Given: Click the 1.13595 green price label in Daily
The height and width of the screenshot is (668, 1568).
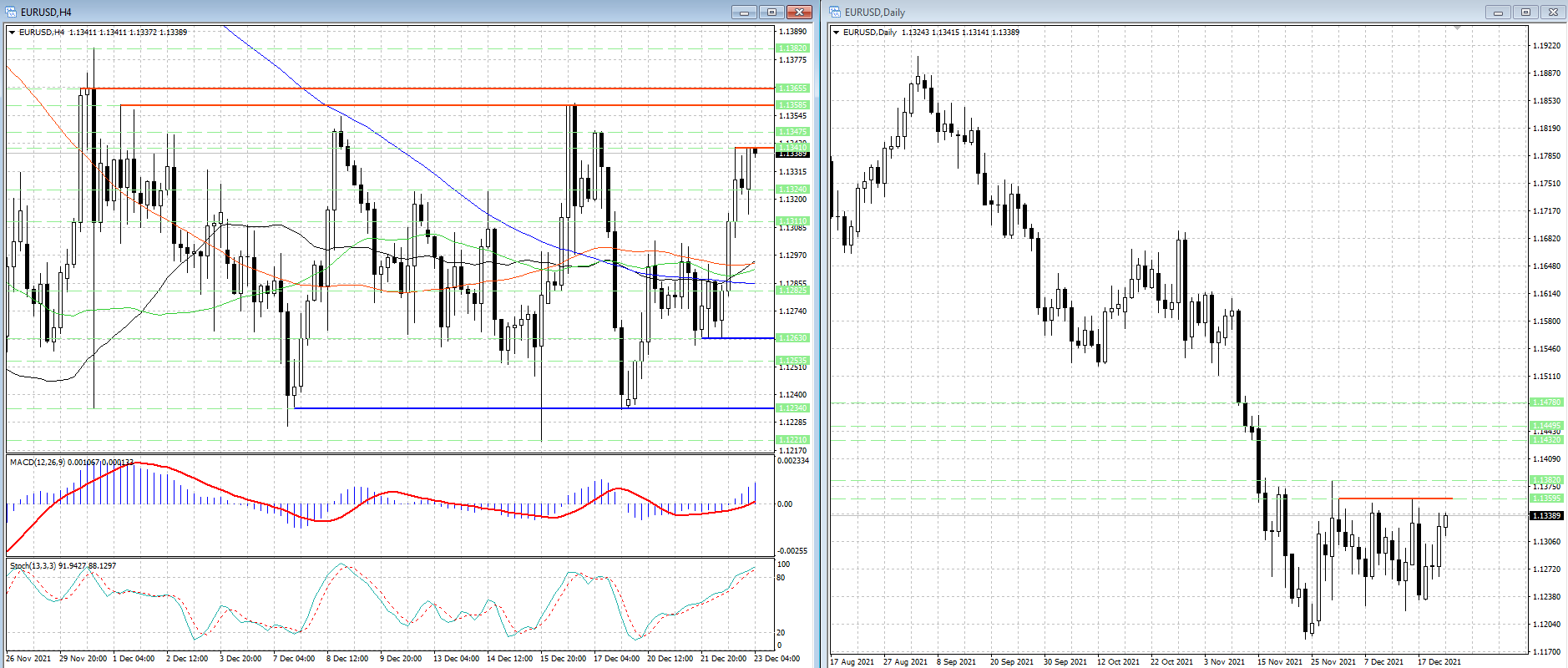Looking at the screenshot, I should [x=1546, y=498].
